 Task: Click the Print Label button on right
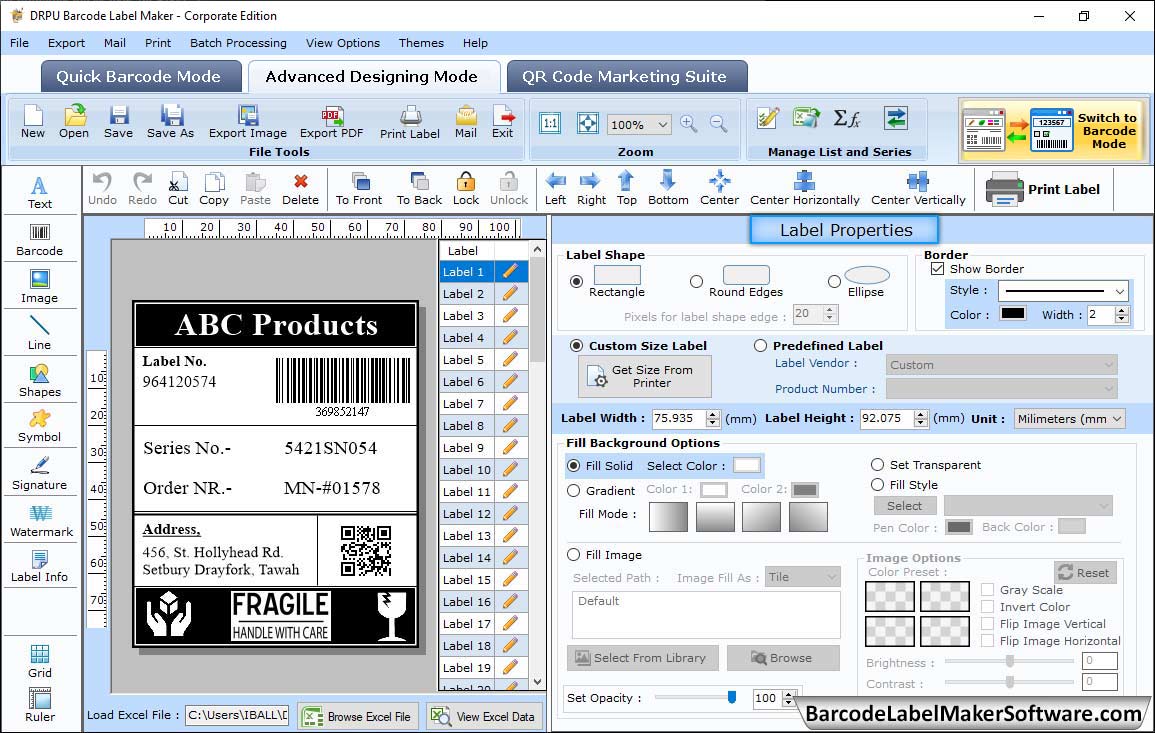[x=1042, y=189]
